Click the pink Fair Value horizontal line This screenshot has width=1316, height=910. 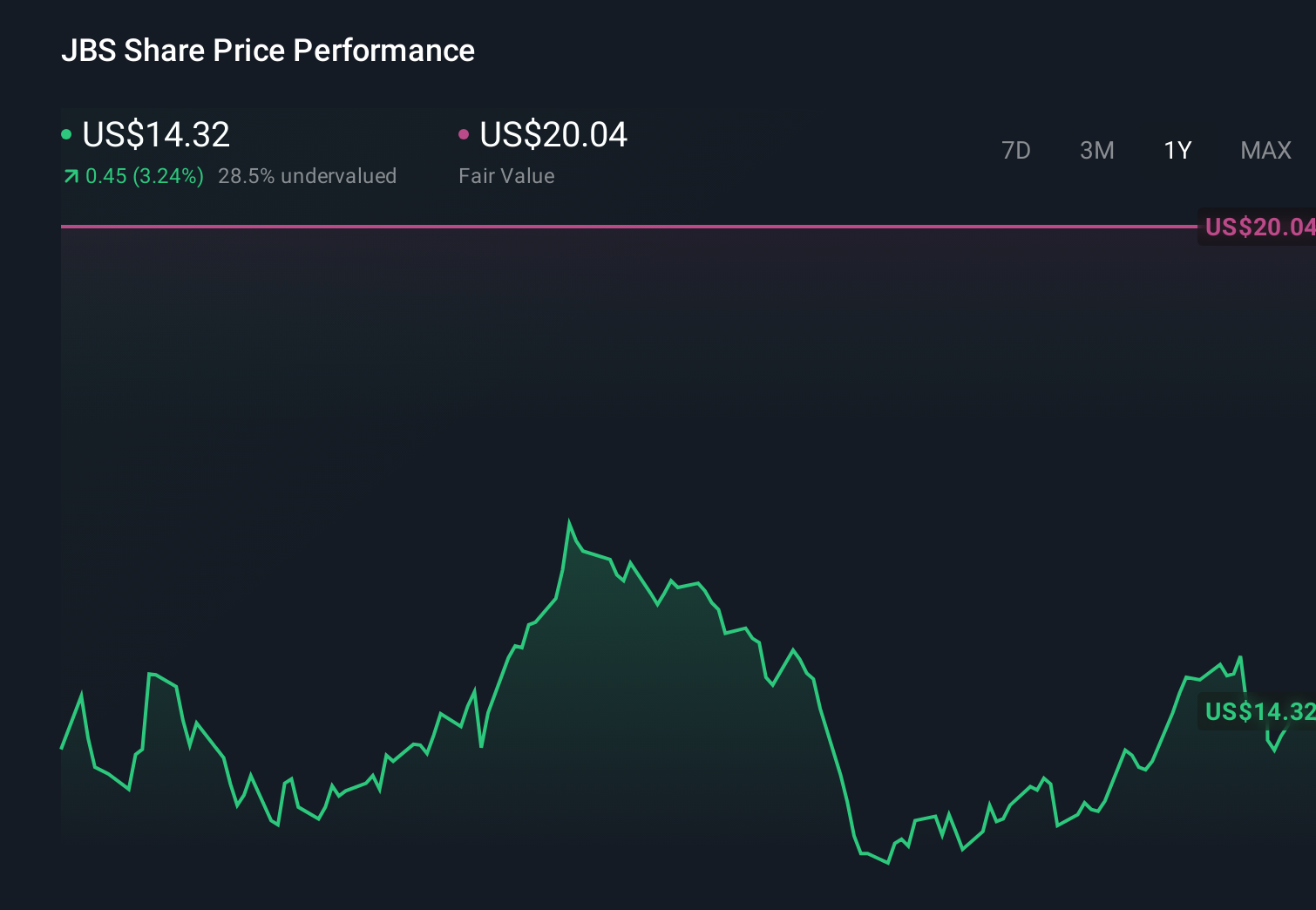coord(610,226)
